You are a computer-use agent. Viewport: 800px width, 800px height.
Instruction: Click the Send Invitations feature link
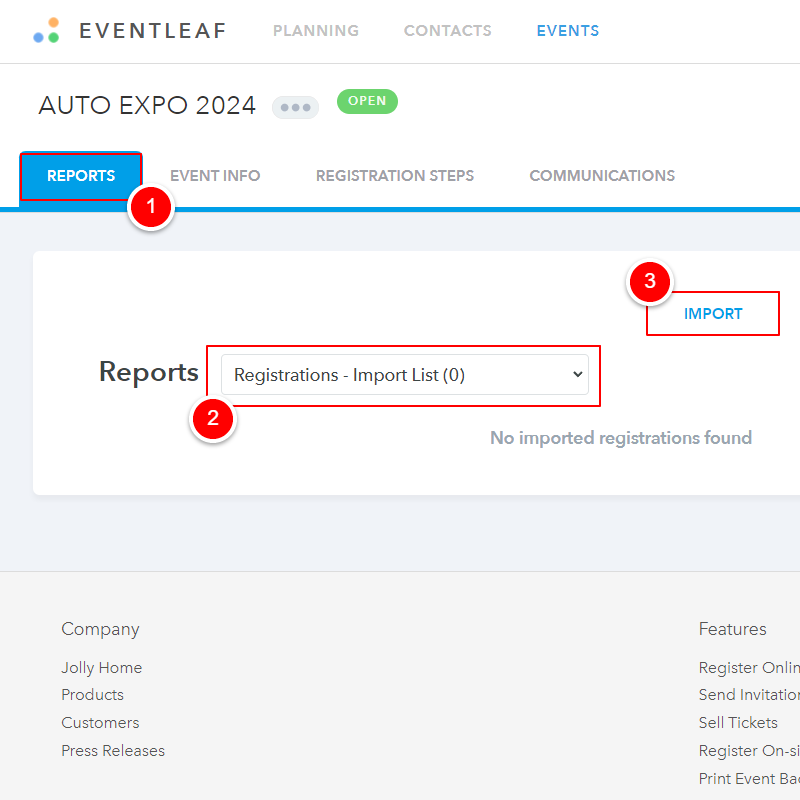[748, 695]
